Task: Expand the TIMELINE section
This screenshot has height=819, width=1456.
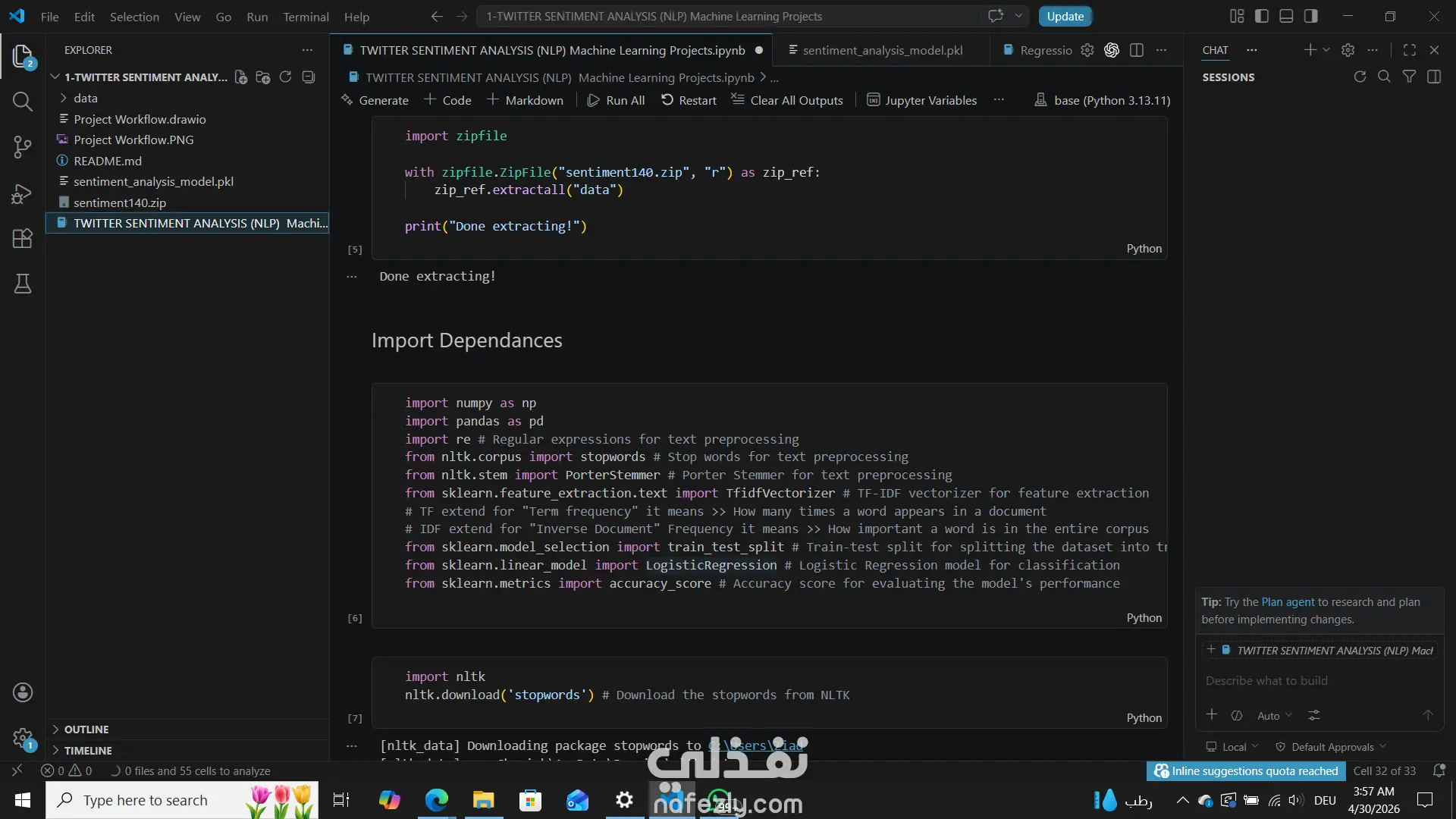Action: point(88,750)
